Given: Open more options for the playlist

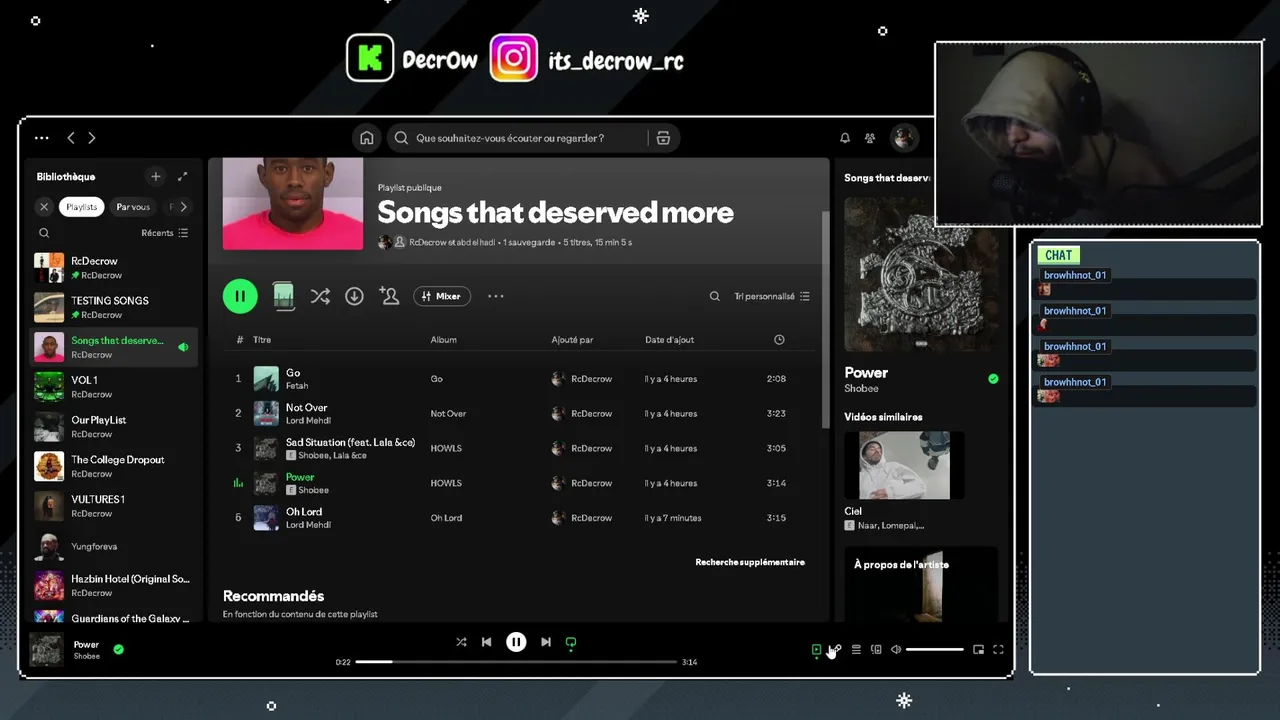Looking at the screenshot, I should click(495, 296).
